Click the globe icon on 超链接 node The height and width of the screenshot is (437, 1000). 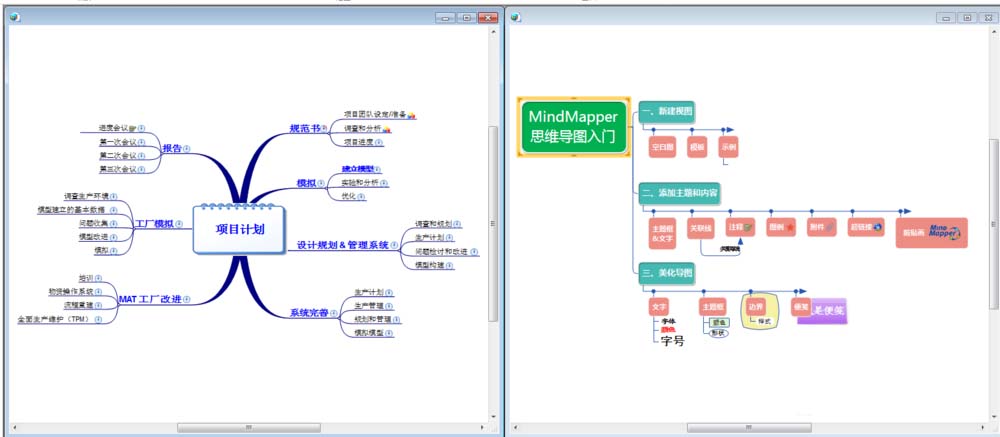[x=877, y=228]
